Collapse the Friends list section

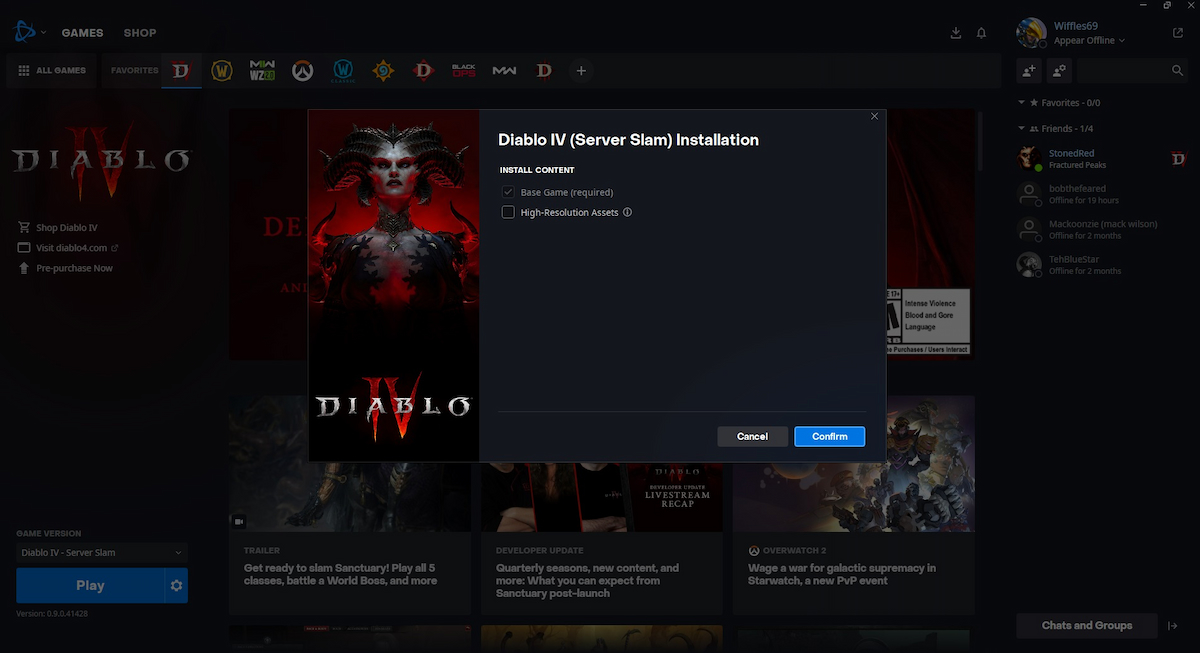pyautogui.click(x=1022, y=129)
